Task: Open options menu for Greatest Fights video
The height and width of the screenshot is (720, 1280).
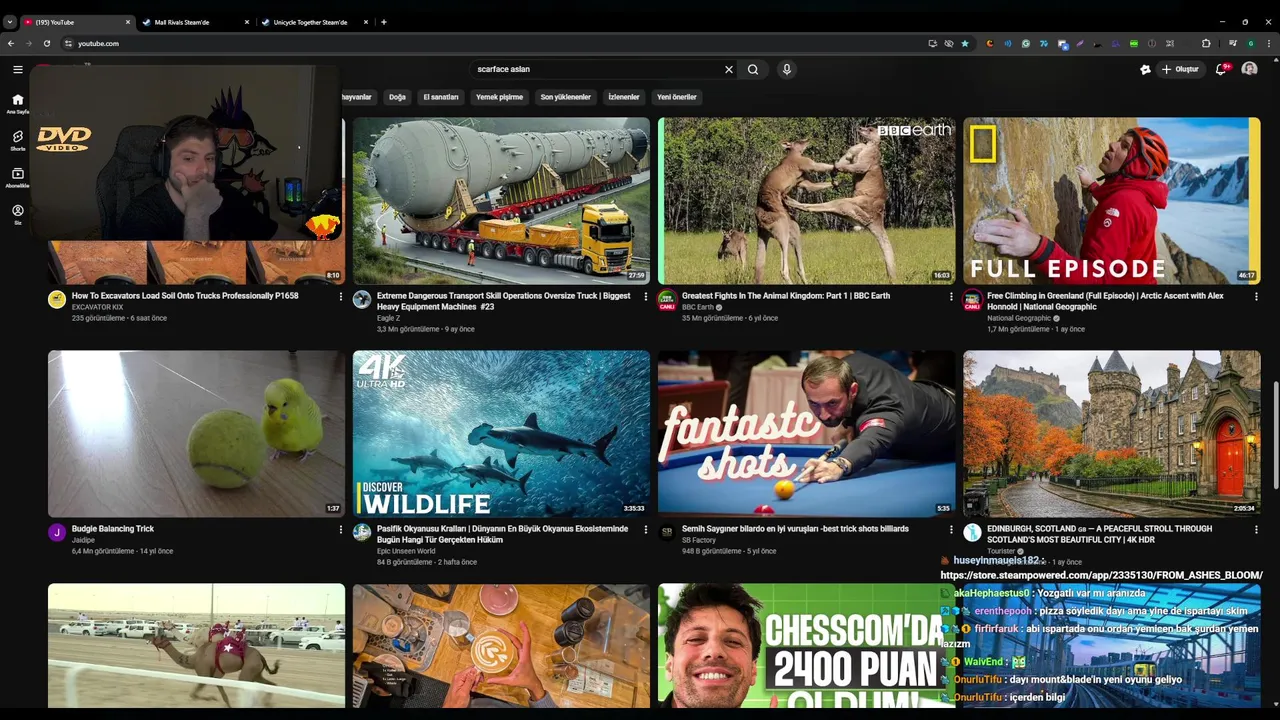Action: click(951, 297)
